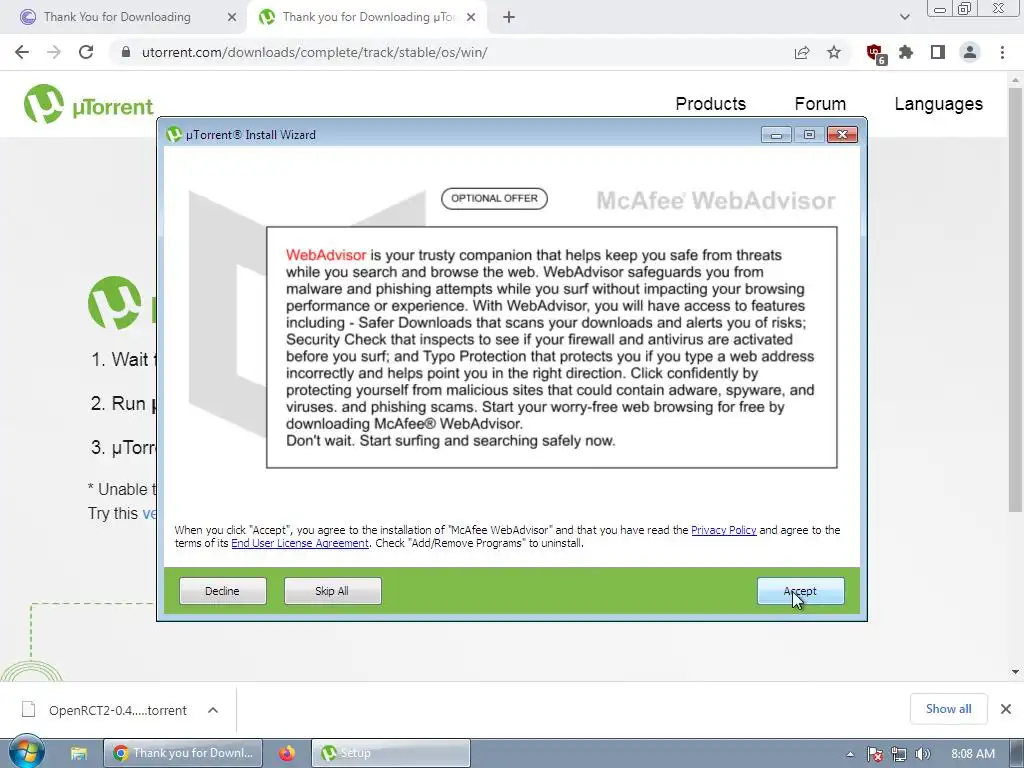Close the active µTorrent browser tab
1024x768 pixels.
point(471,17)
